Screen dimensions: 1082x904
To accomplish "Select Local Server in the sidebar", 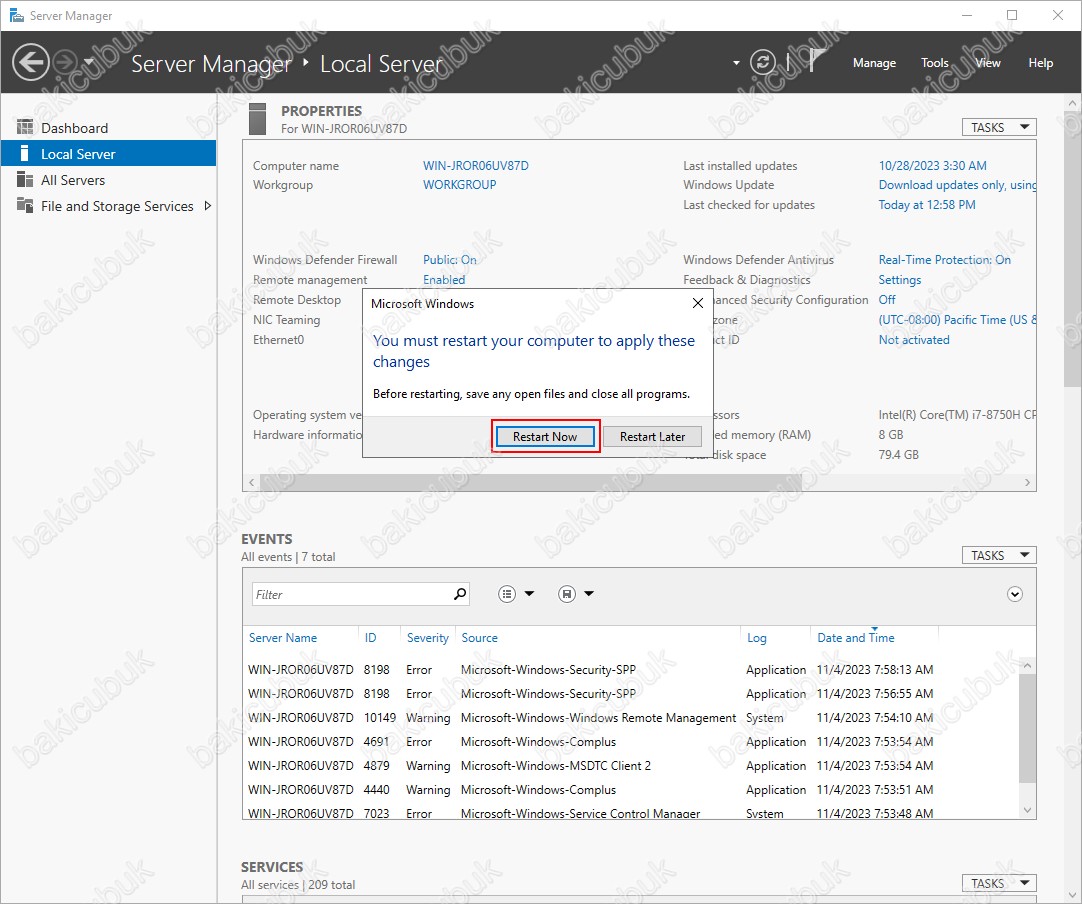I will (108, 154).
